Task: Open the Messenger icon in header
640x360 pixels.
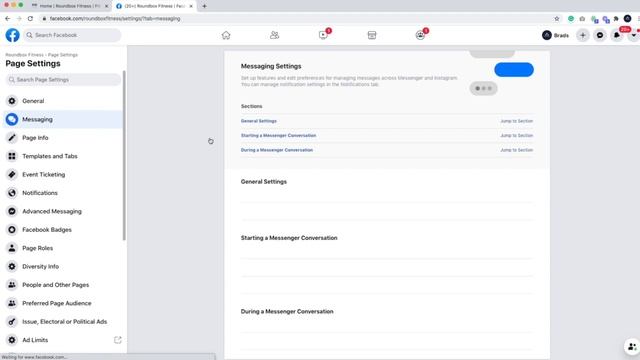Action: (x=600, y=35)
